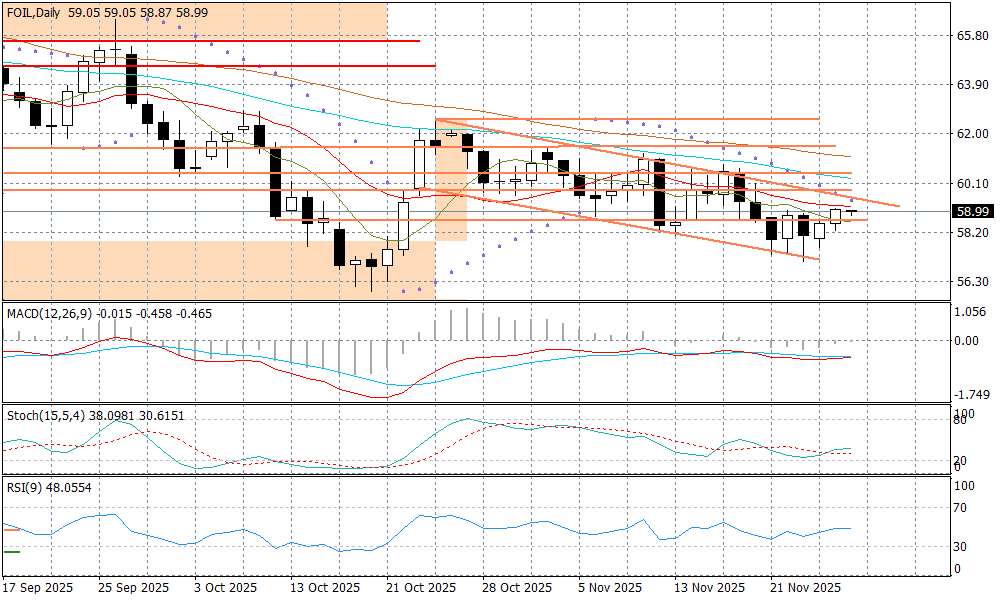Click the current price tag 58.99
Image resolution: width=1000 pixels, height=600 pixels.
pyautogui.click(x=973, y=212)
